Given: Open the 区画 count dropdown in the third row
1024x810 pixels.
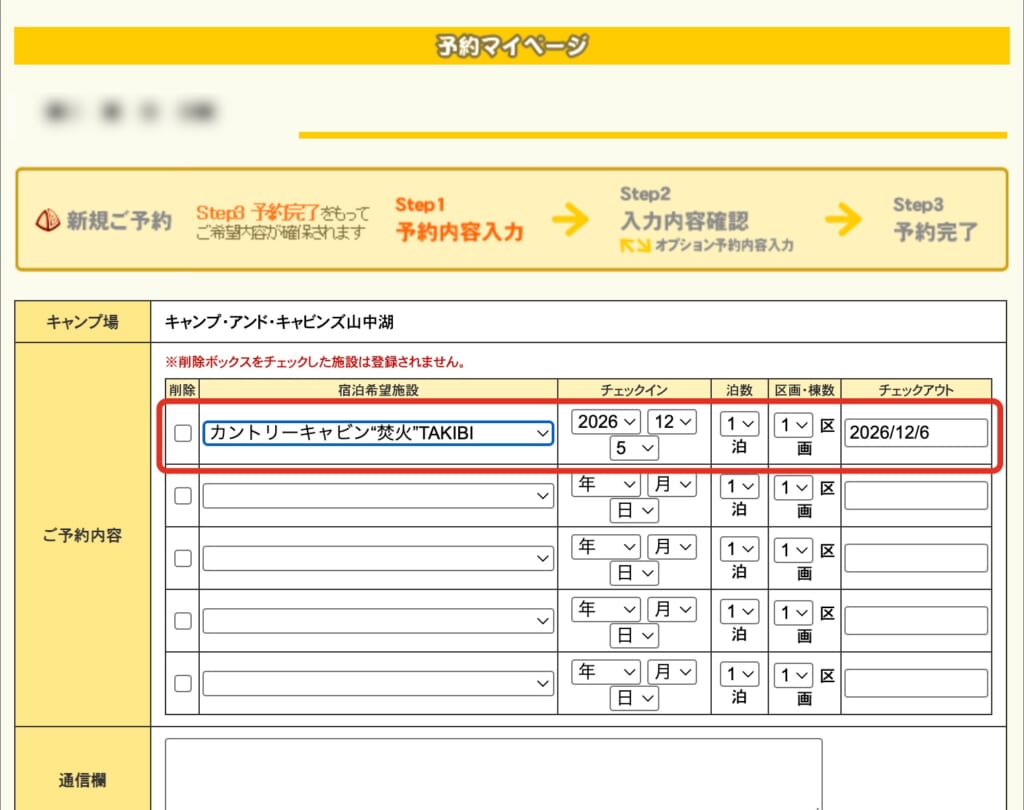Looking at the screenshot, I should (793, 551).
